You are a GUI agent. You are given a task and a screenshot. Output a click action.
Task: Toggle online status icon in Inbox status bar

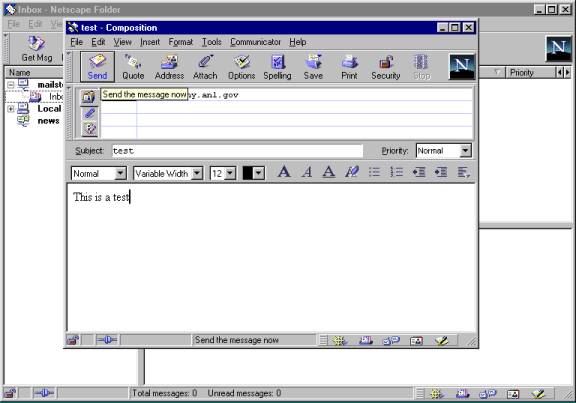[44, 393]
